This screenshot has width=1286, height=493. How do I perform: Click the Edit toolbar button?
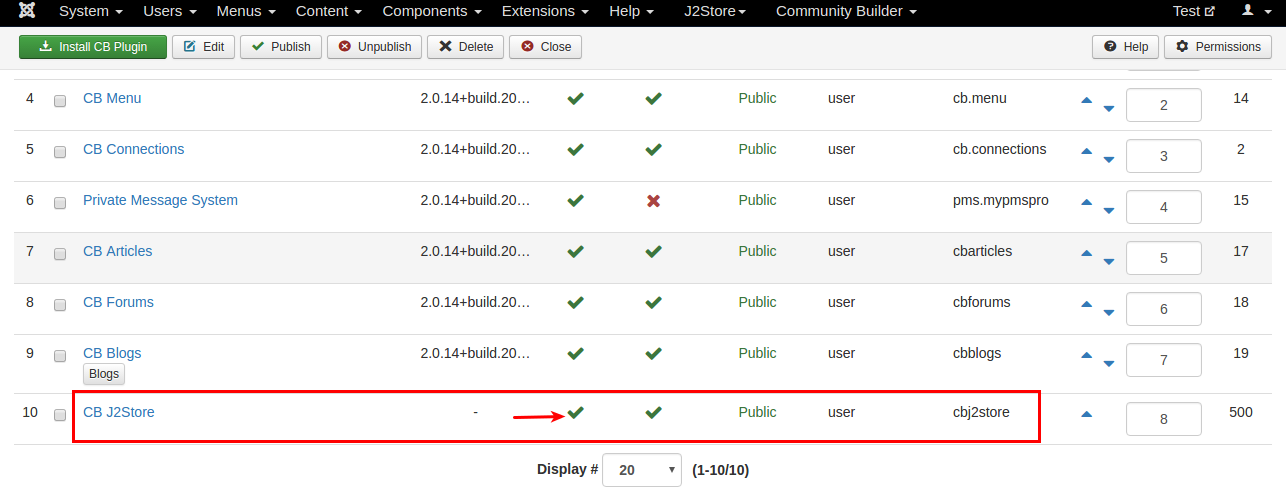point(204,47)
